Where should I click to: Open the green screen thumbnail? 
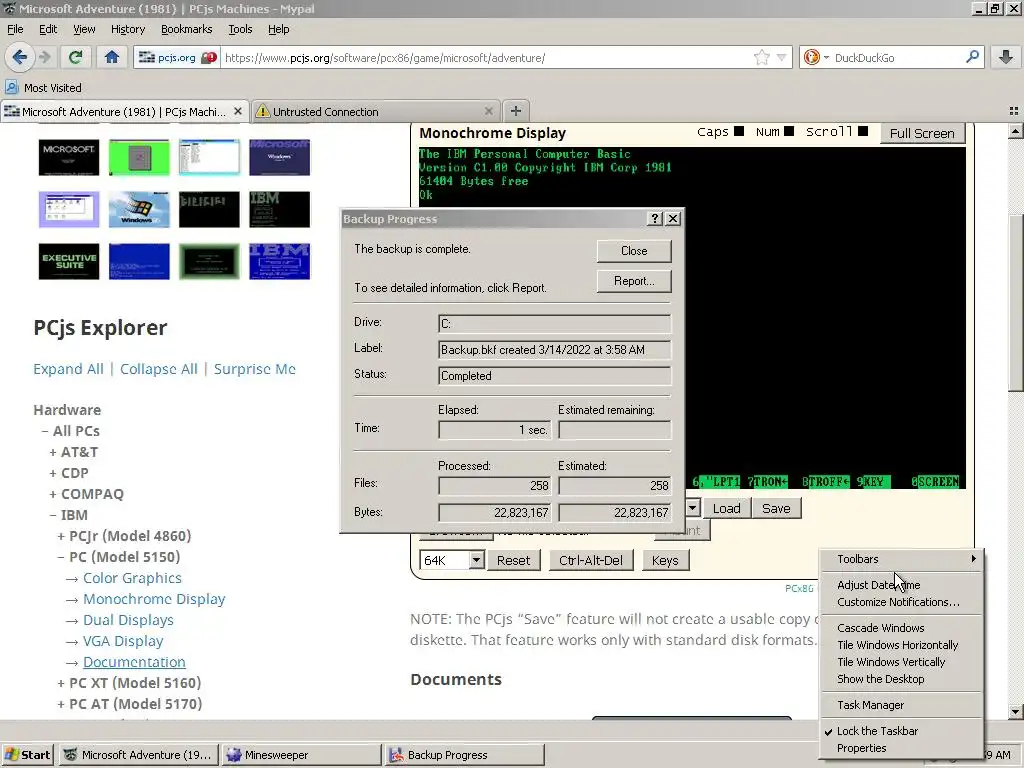click(x=139, y=157)
